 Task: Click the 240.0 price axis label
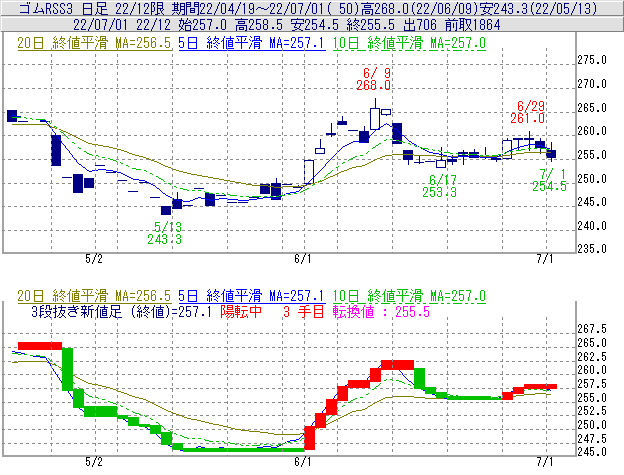coord(592,226)
